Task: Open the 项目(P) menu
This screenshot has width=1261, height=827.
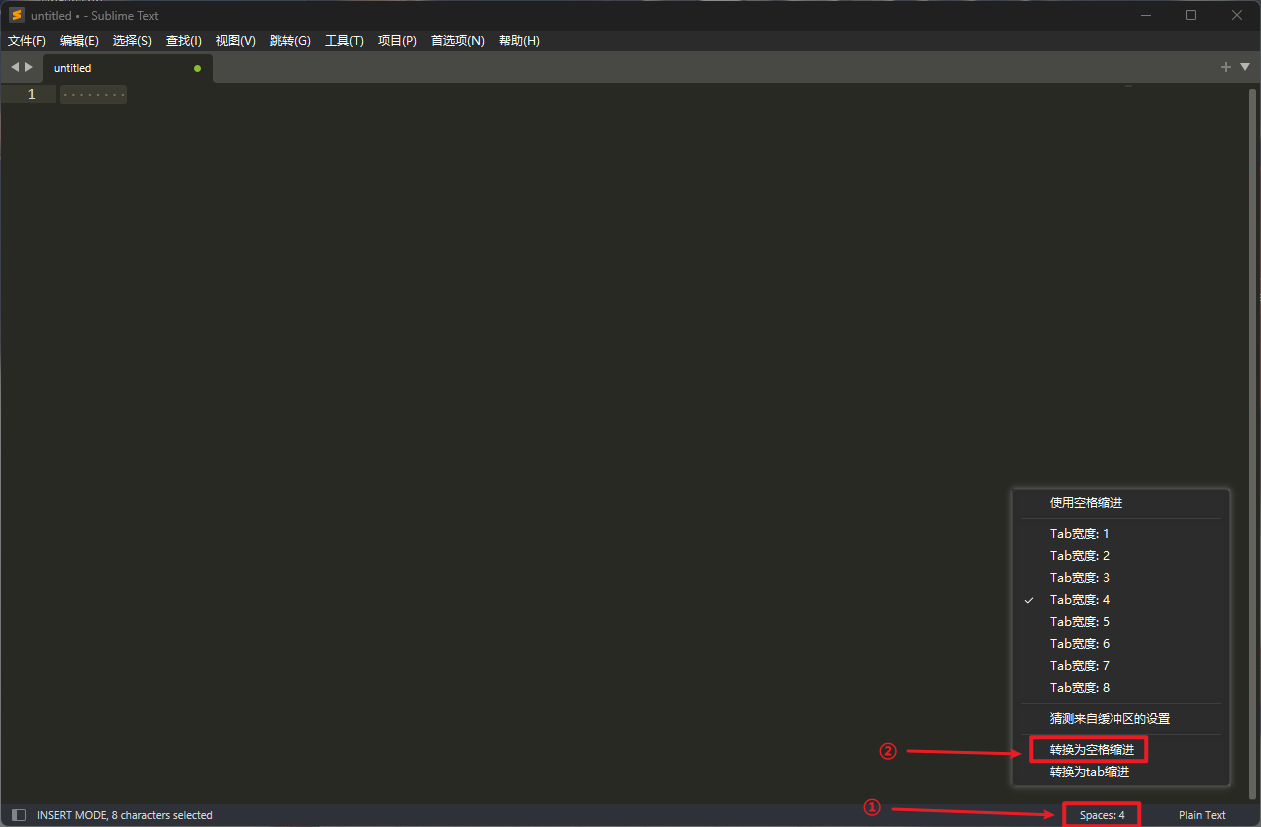Action: coord(397,41)
